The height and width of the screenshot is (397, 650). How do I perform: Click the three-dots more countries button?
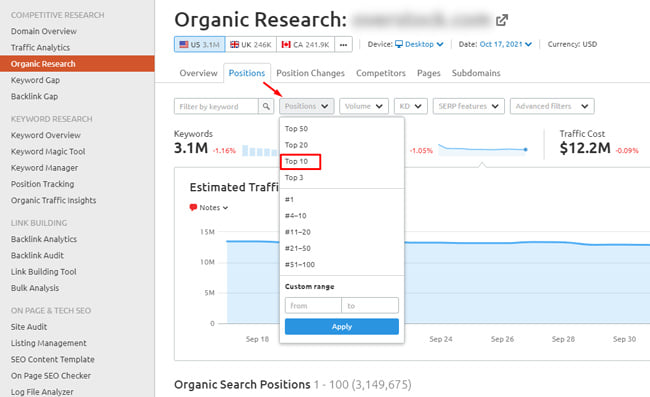pyautogui.click(x=343, y=44)
